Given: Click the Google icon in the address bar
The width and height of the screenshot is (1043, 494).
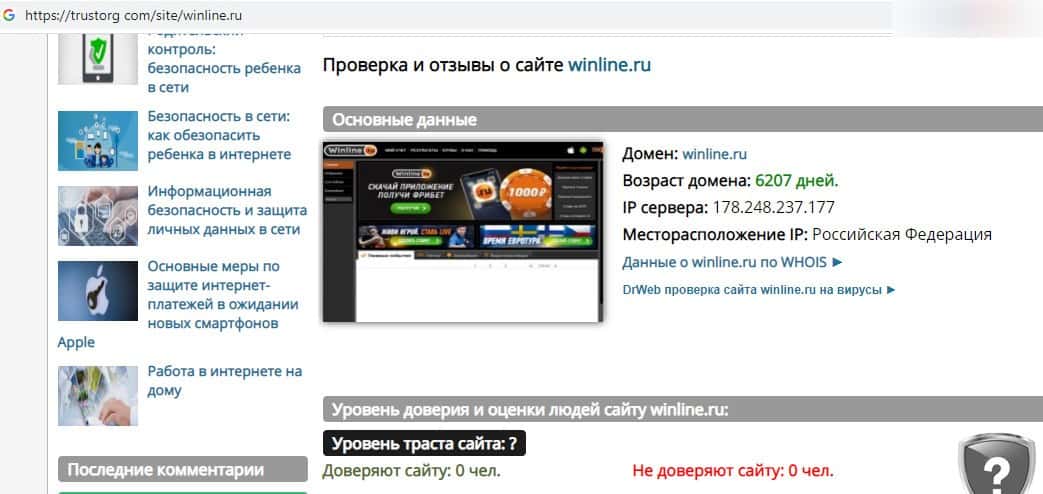Looking at the screenshot, I should [x=9, y=15].
